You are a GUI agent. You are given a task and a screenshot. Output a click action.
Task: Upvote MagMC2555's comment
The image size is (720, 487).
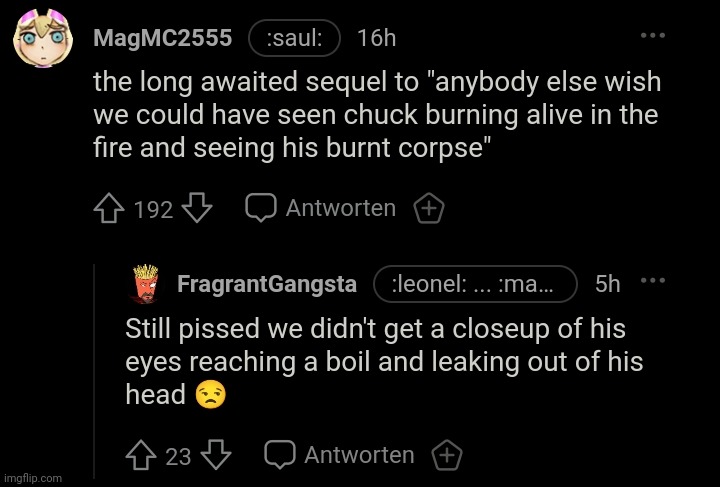pyautogui.click(x=108, y=209)
